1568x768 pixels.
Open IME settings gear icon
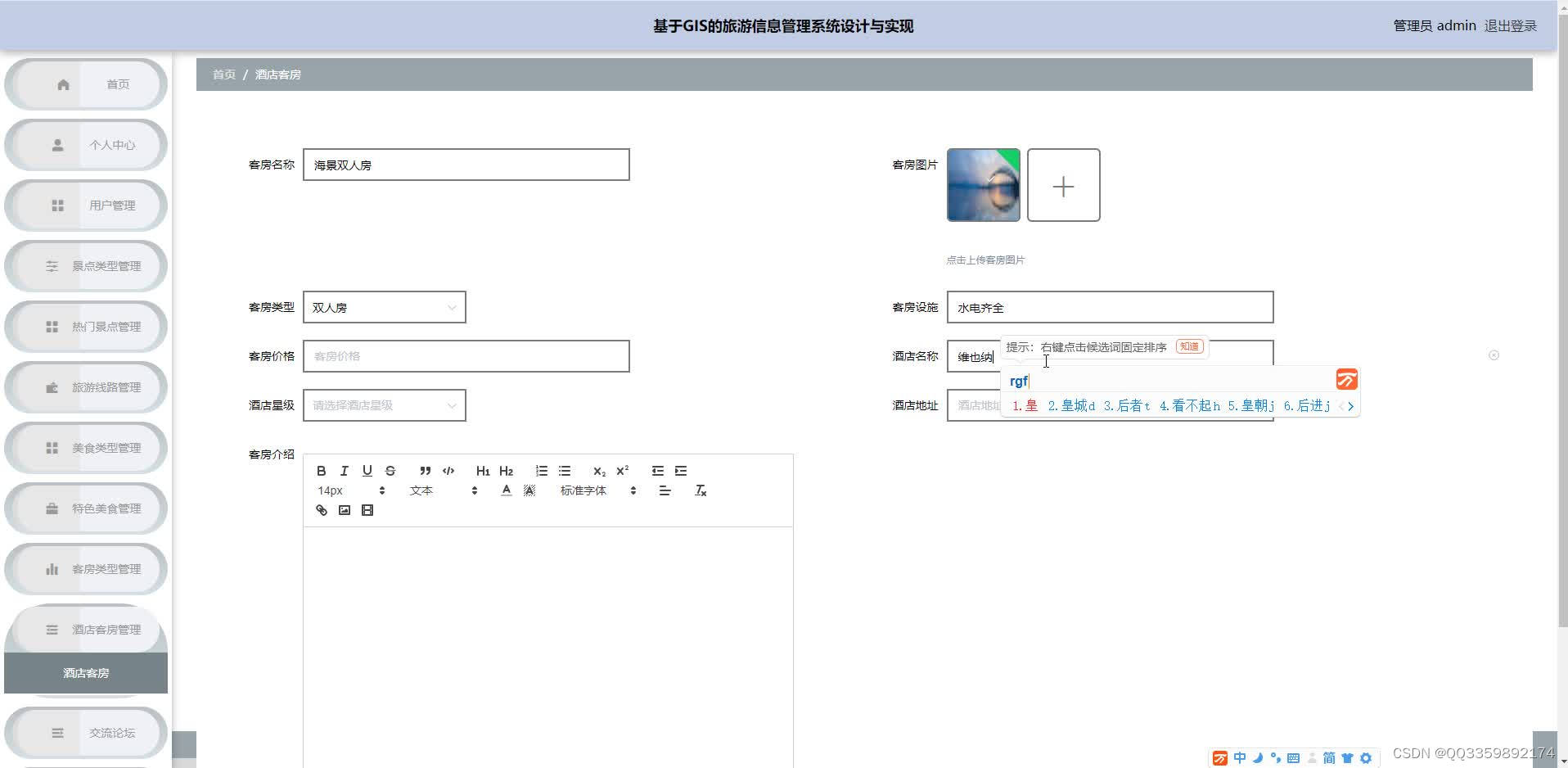1365,758
